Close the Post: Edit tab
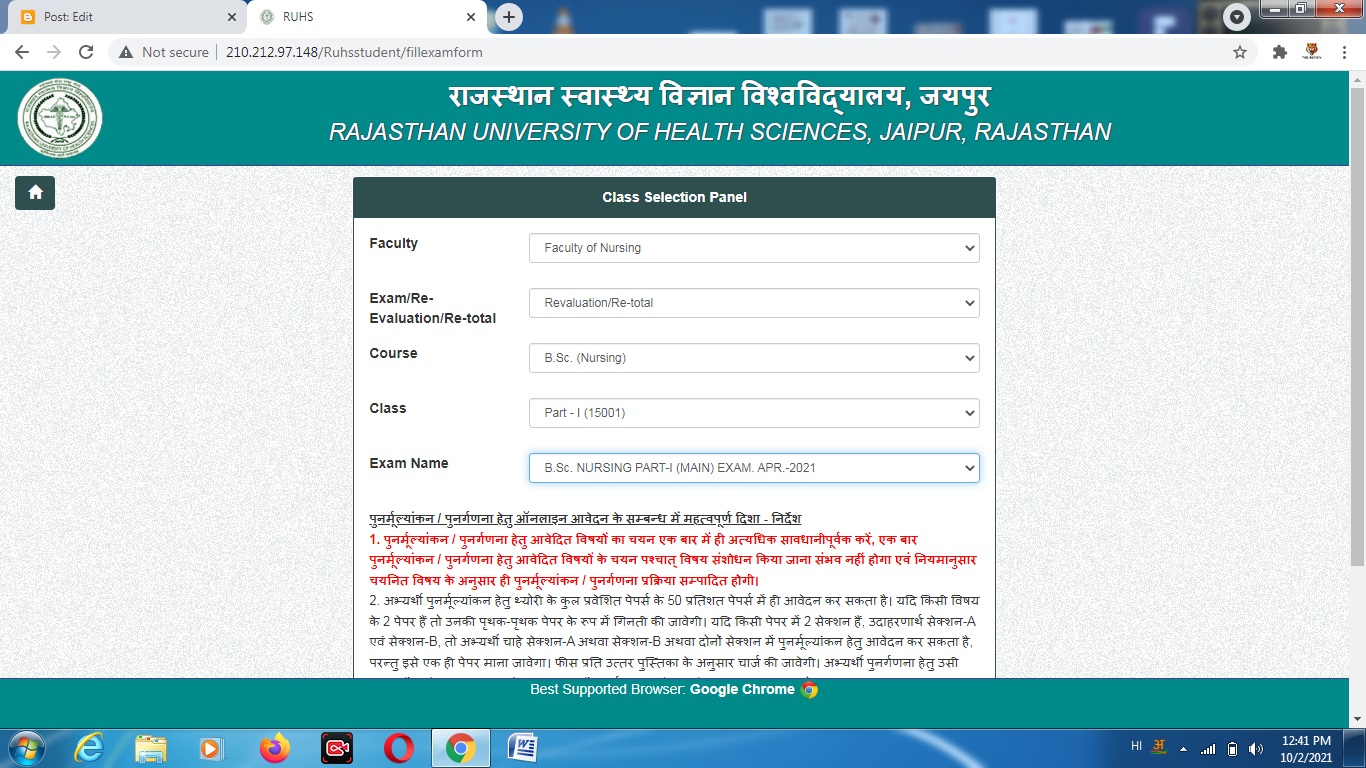1366x768 pixels. coord(232,17)
